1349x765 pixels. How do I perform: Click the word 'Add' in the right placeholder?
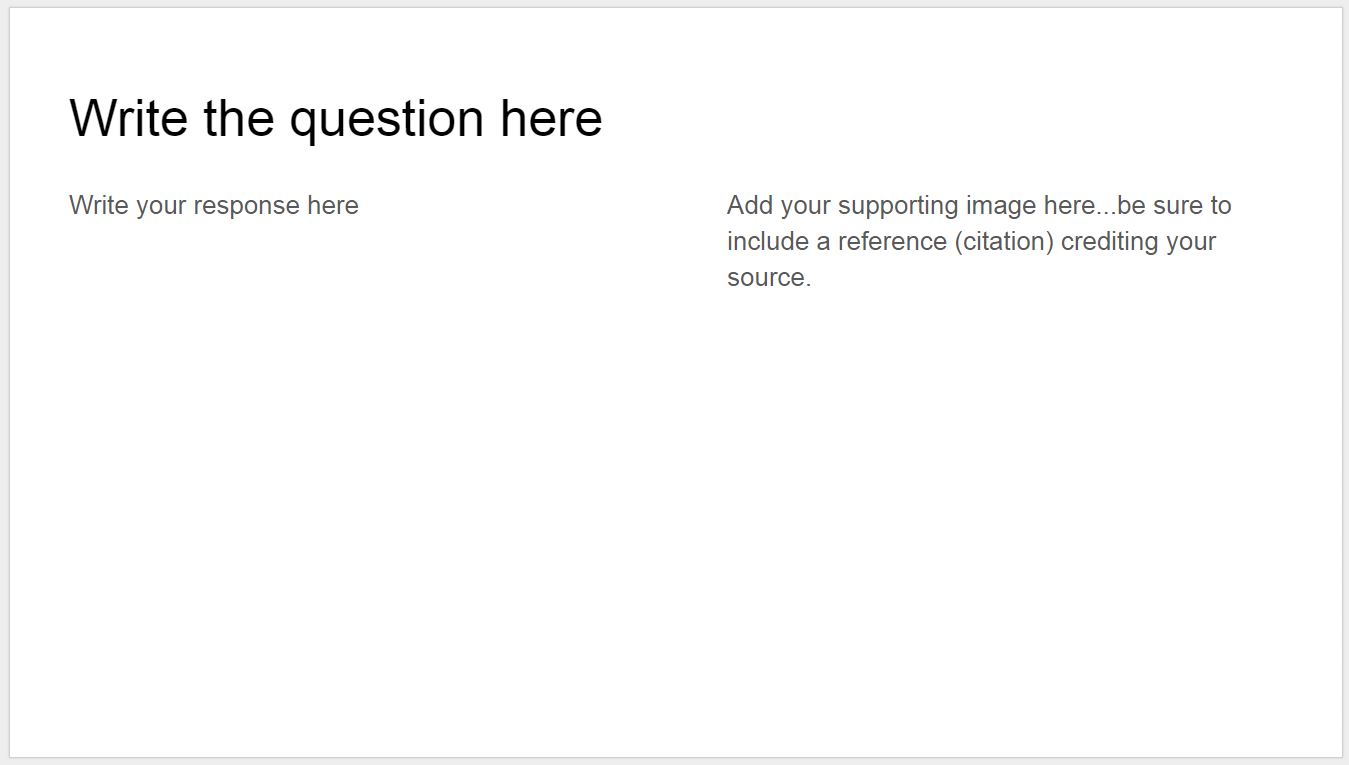750,205
